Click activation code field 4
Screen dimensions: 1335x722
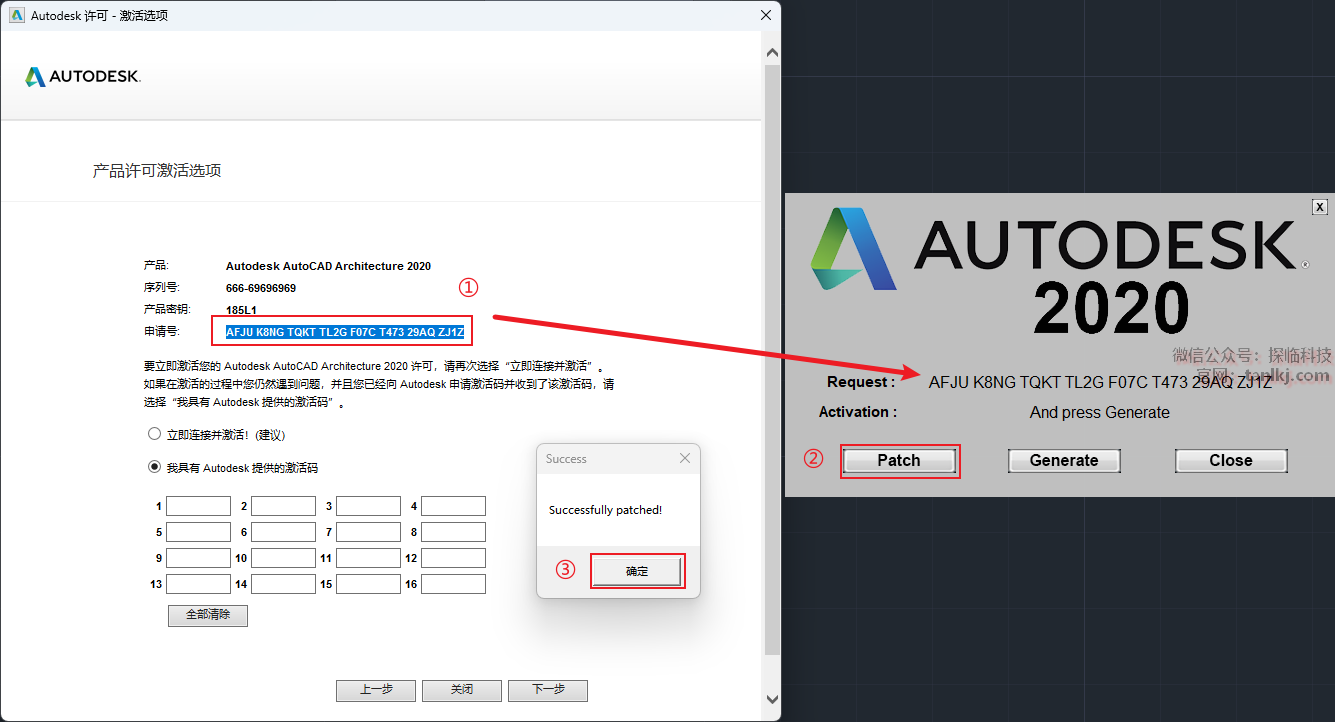pos(453,506)
